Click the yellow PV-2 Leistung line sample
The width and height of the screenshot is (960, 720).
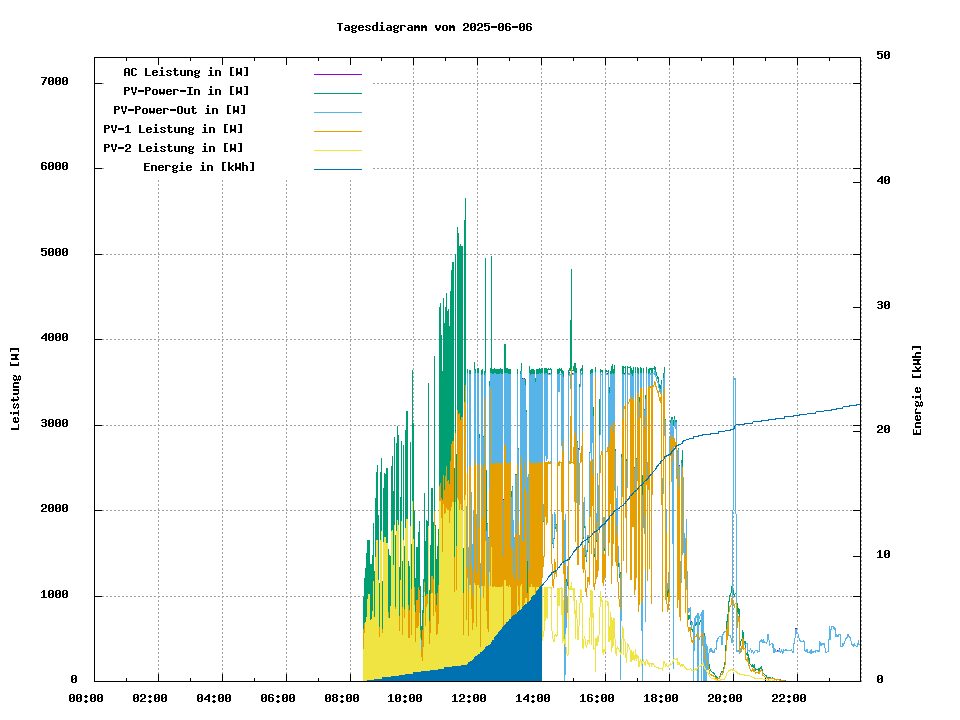pyautogui.click(x=337, y=150)
